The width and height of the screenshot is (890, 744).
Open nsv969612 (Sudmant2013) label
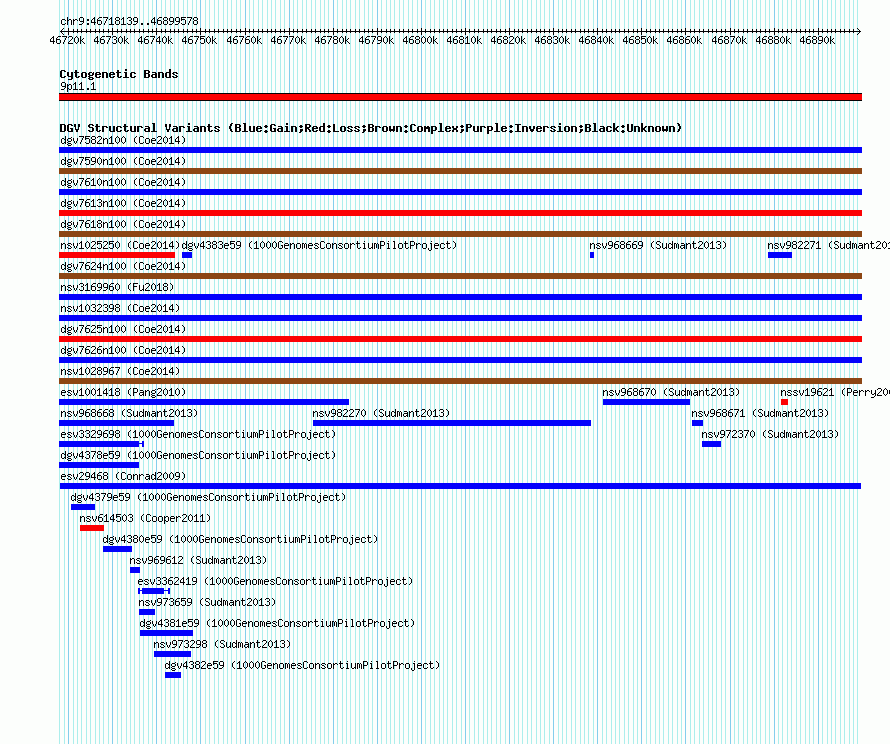198,560
